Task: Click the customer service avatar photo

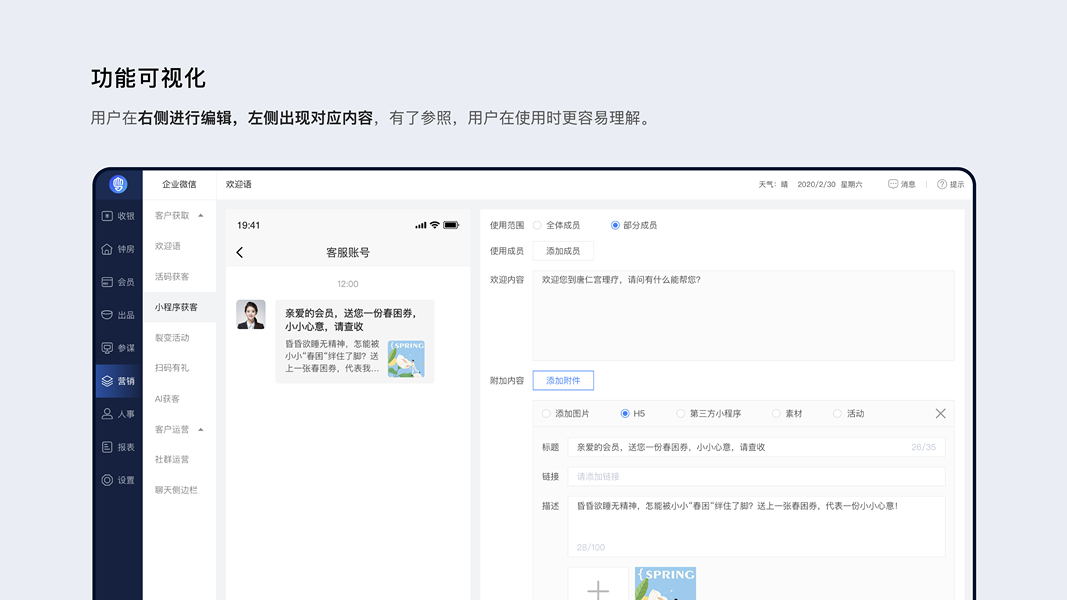Action: pos(251,314)
